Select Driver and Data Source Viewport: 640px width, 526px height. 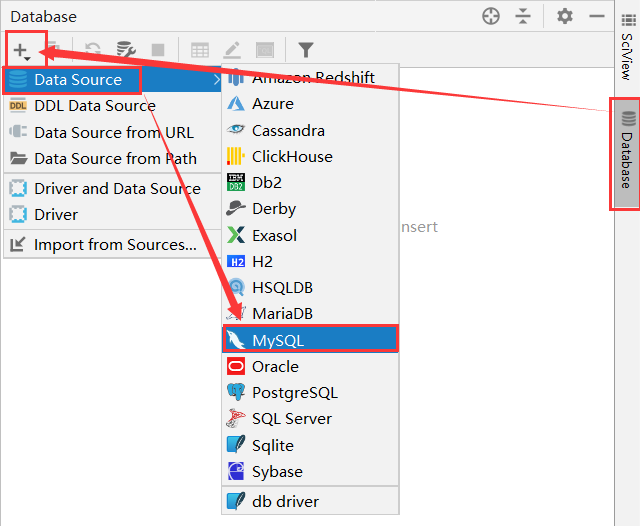tap(113, 189)
